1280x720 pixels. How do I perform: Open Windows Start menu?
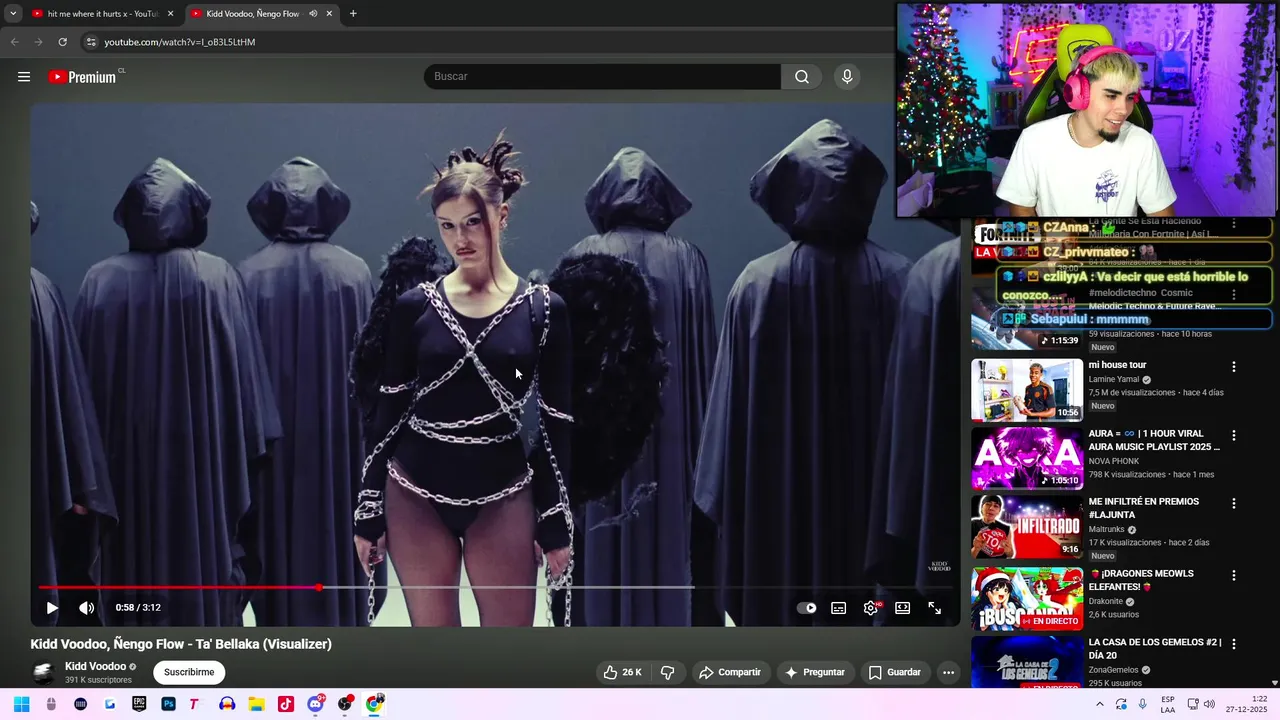coord(22,704)
